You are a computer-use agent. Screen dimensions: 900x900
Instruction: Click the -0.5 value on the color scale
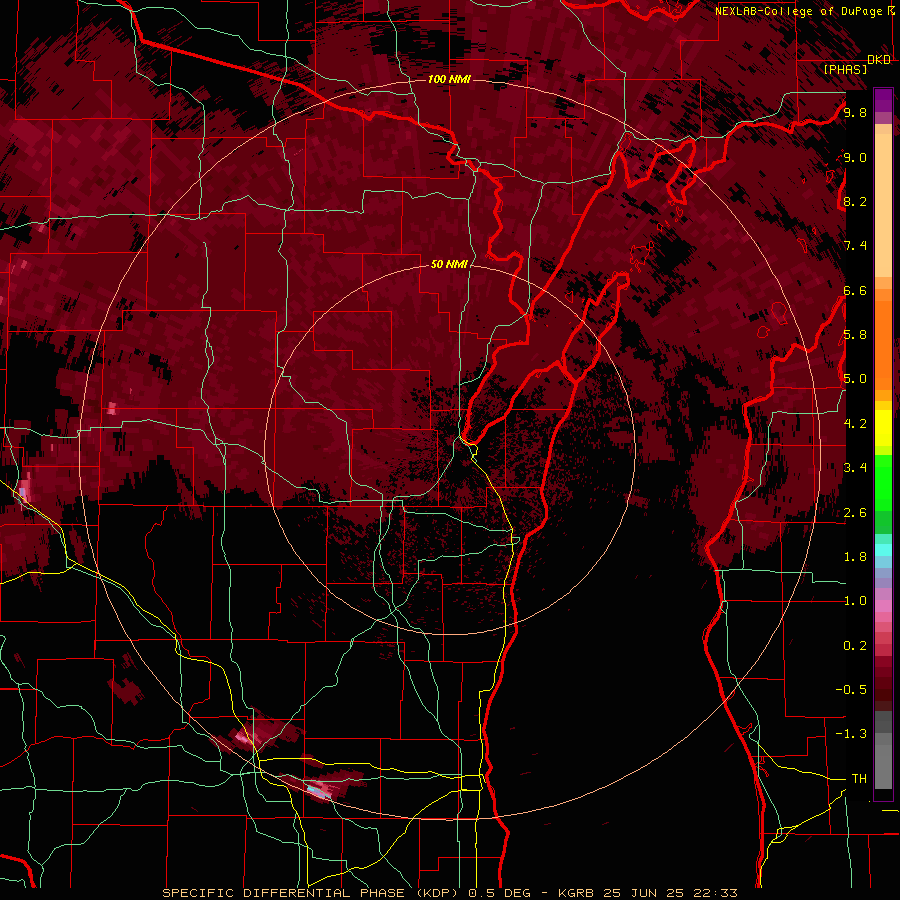(851, 690)
